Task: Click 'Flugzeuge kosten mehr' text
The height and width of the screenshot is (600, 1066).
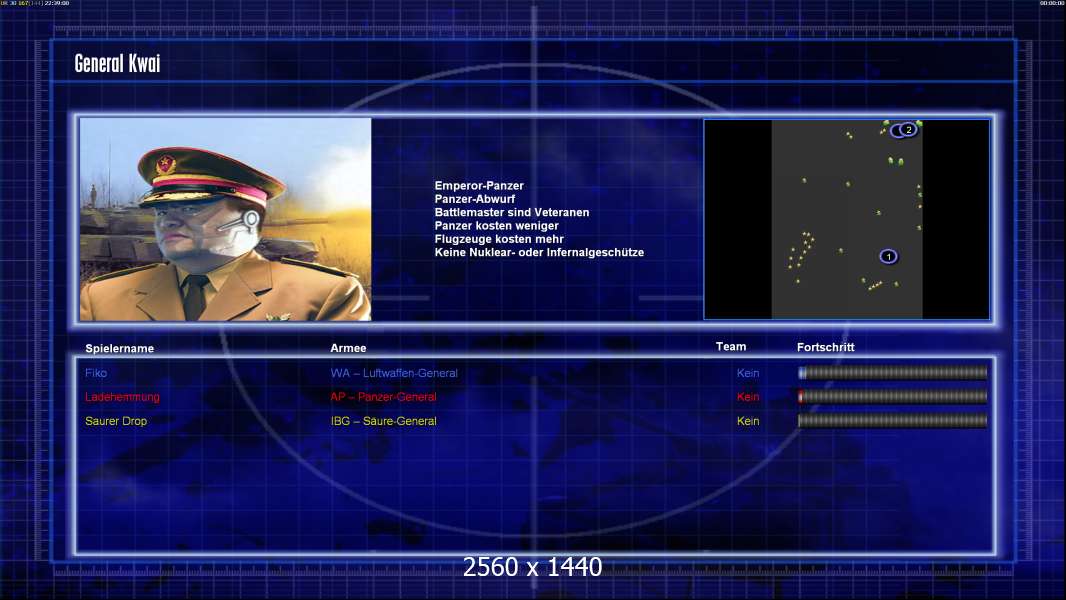Action: point(499,239)
